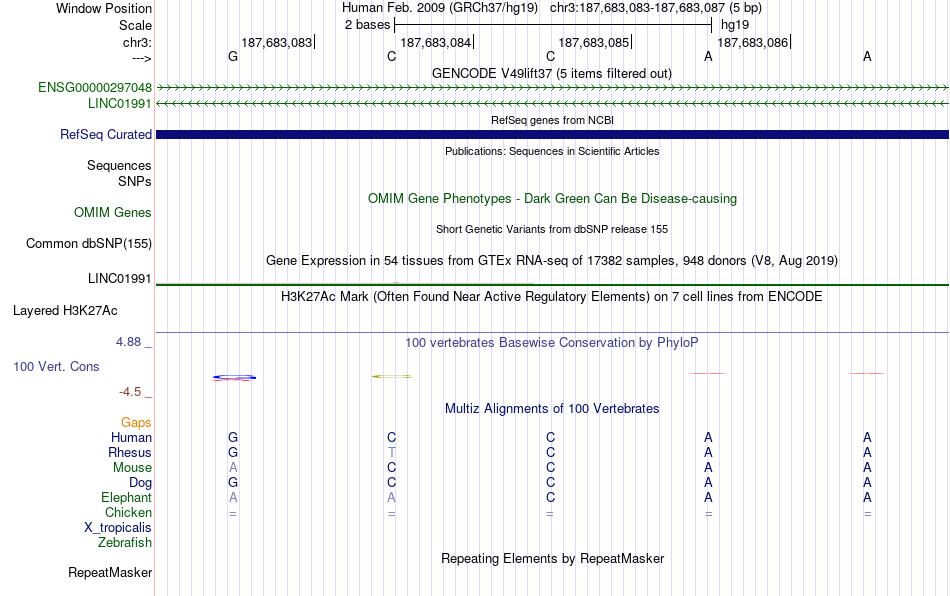The image size is (950, 596).
Task: Click the X_tropicalis alignment row label
Action: [118, 528]
